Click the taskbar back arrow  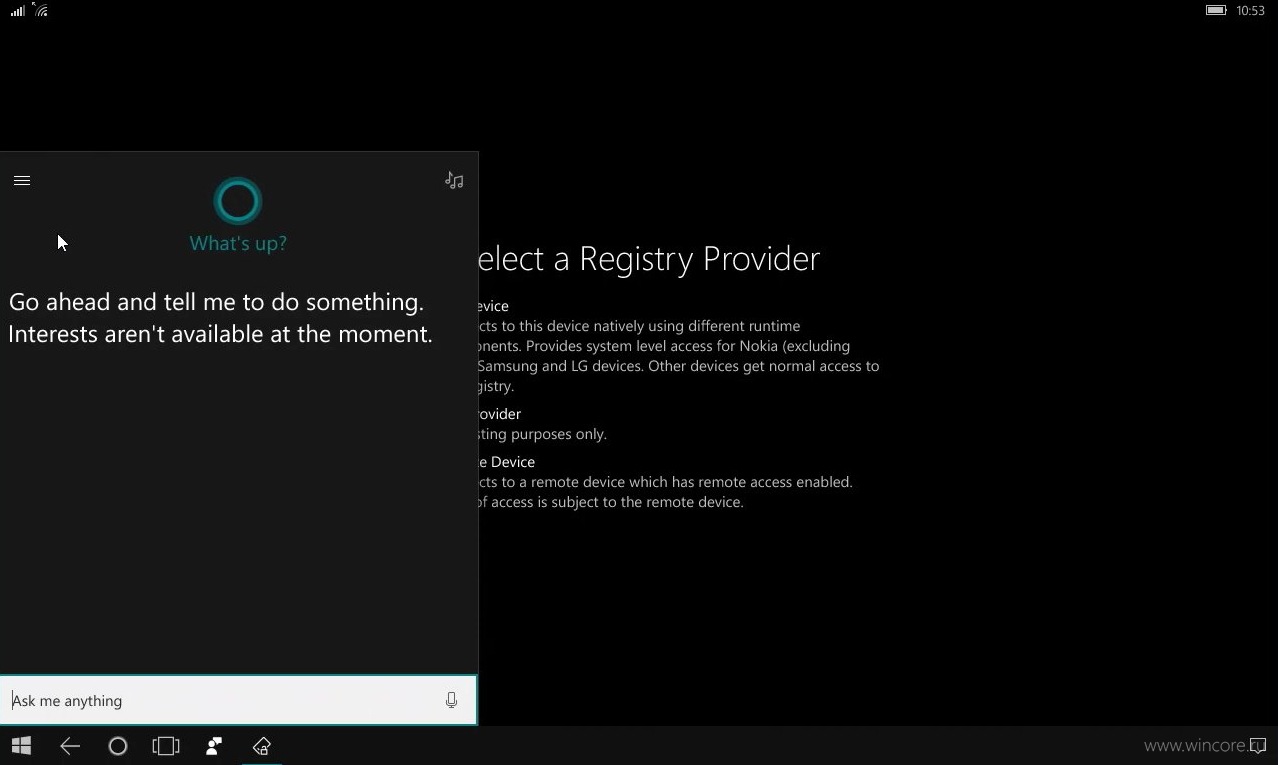click(x=70, y=746)
